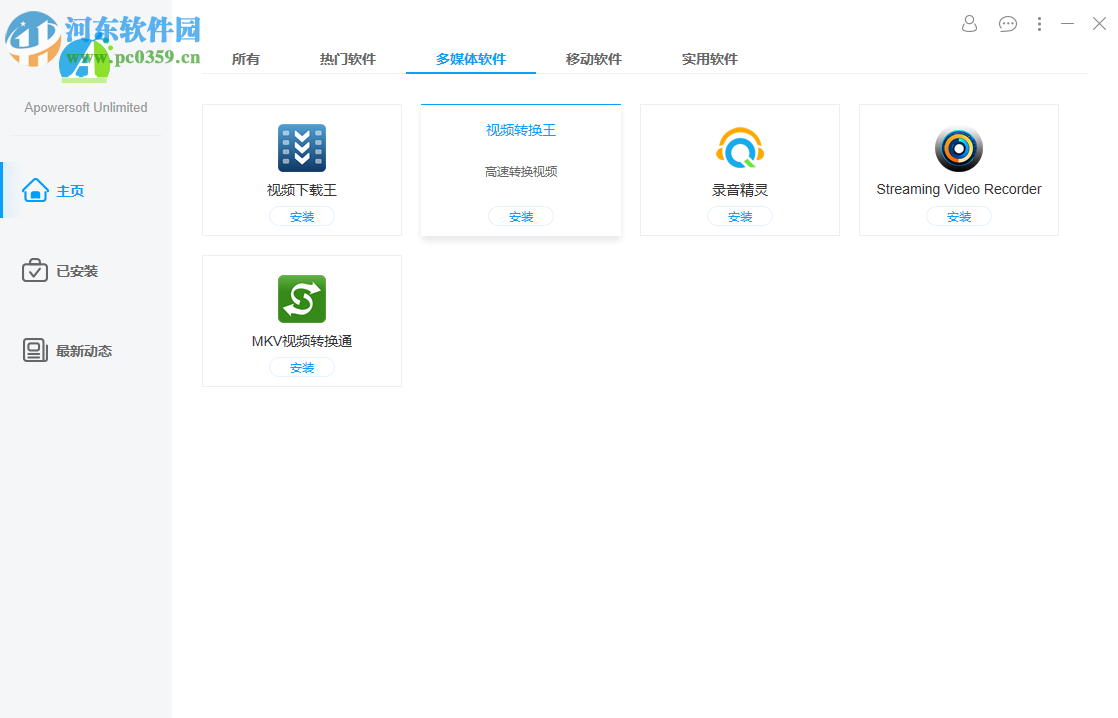Click the MKV视频转换通 green icon

tap(301, 298)
